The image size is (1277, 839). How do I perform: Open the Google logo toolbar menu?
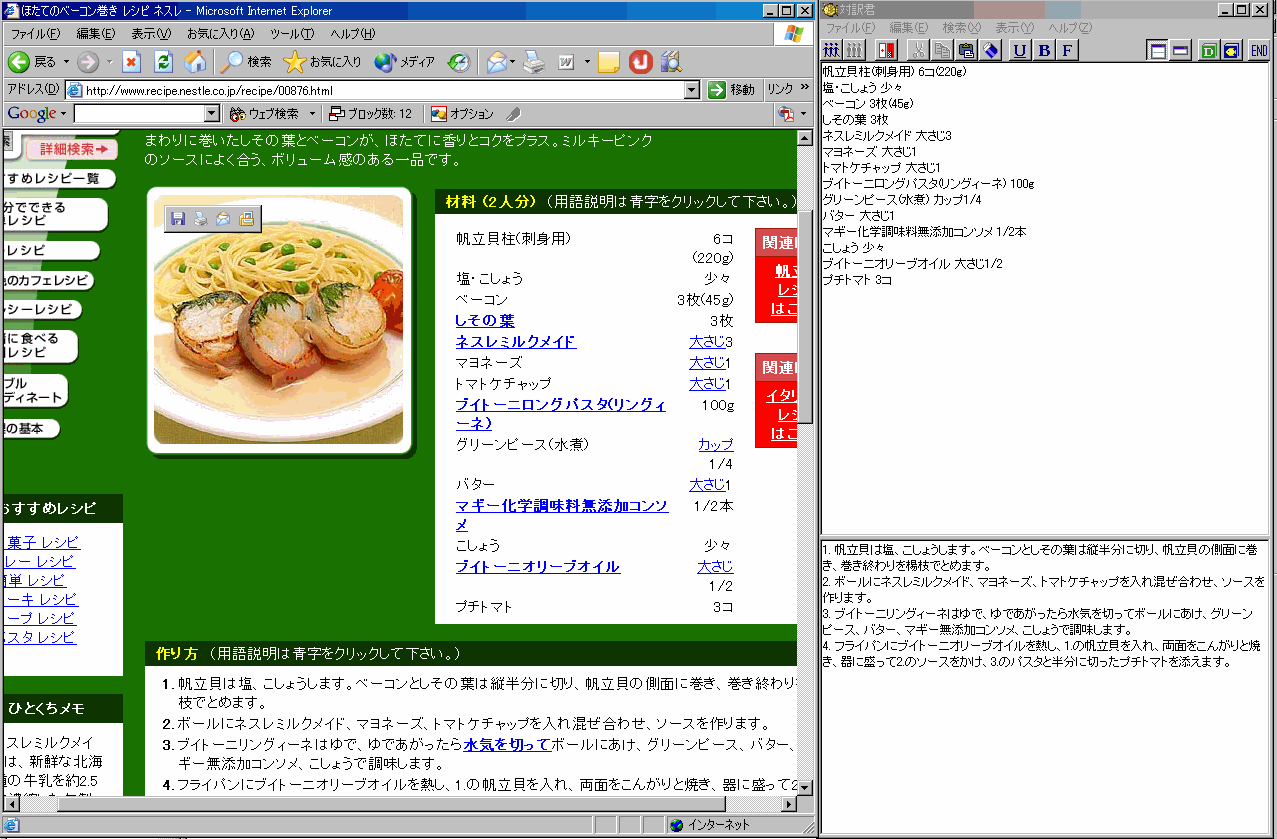(x=37, y=114)
